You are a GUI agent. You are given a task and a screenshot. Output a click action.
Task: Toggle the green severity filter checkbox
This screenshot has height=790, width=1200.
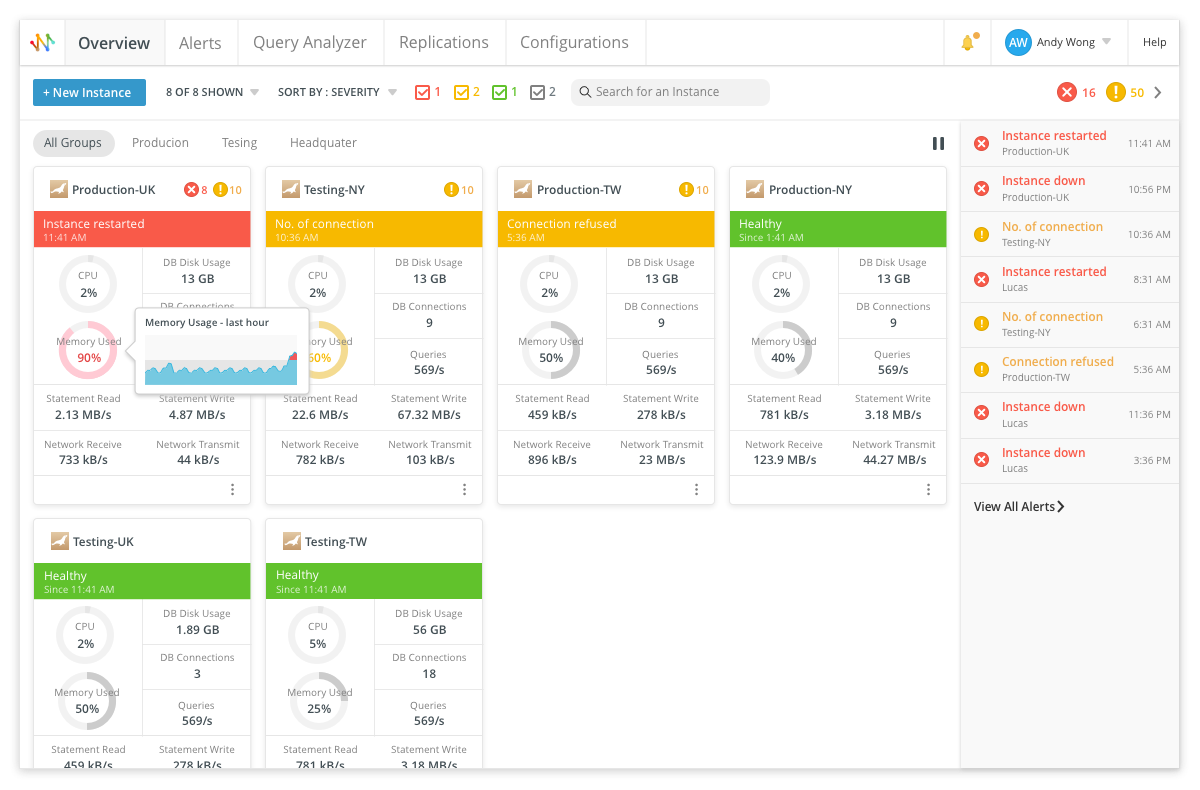click(x=500, y=92)
